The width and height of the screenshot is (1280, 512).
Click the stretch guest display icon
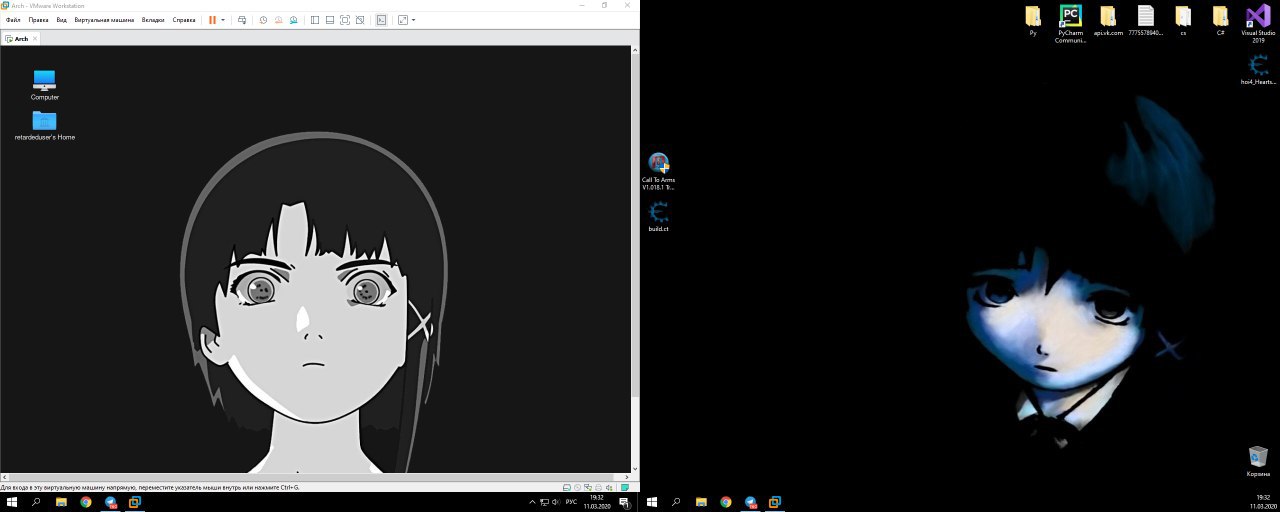coord(402,20)
